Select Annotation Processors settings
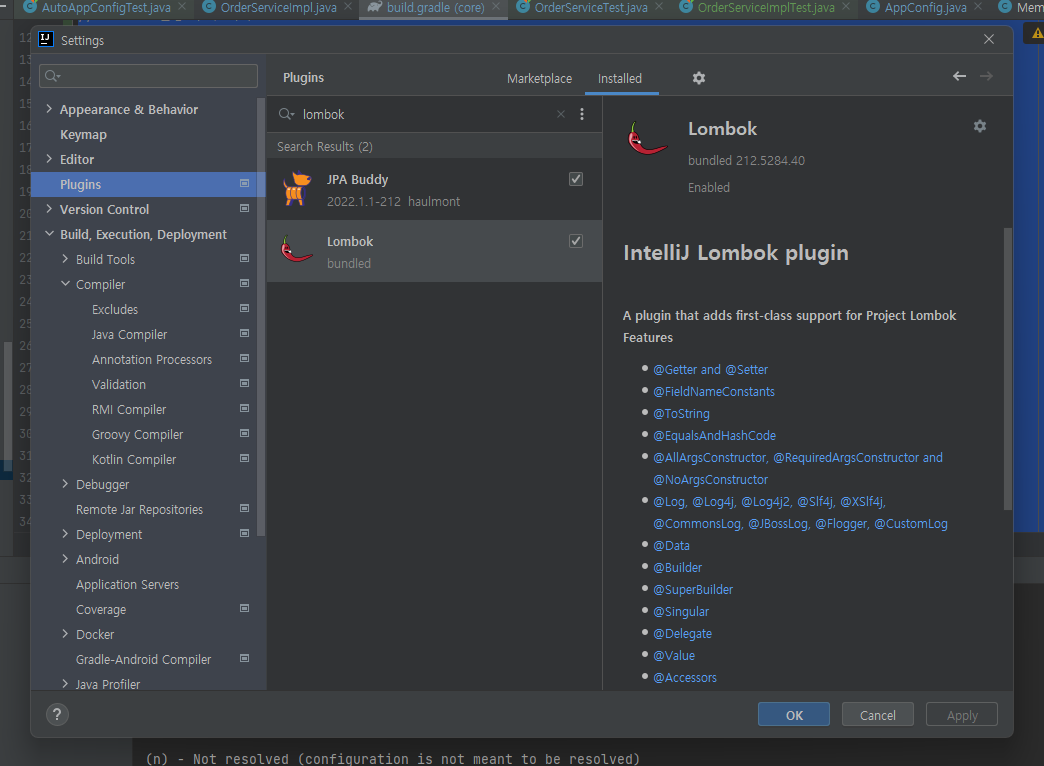The height and width of the screenshot is (766, 1044). [152, 359]
